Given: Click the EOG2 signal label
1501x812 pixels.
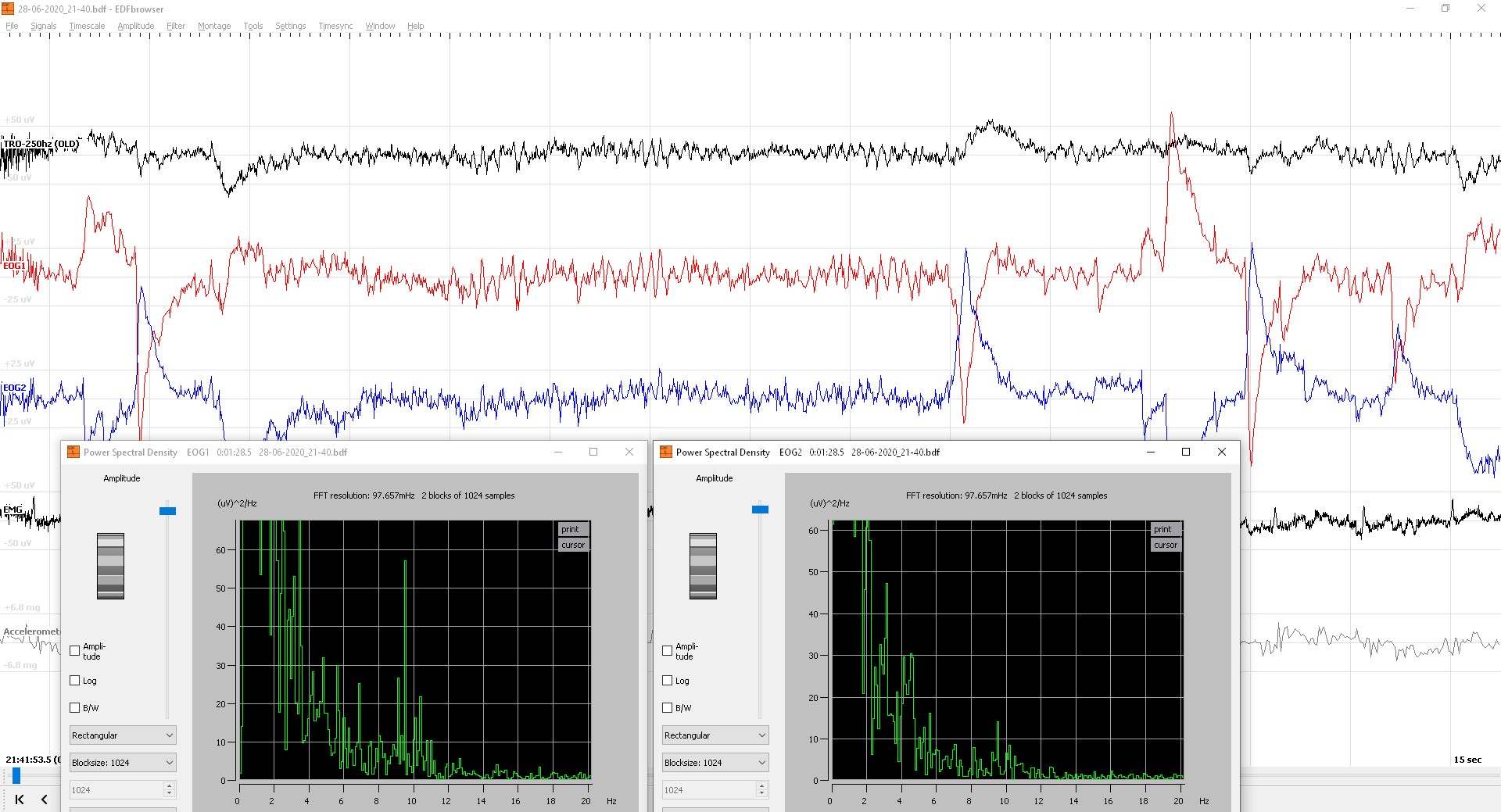Looking at the screenshot, I should (14, 388).
